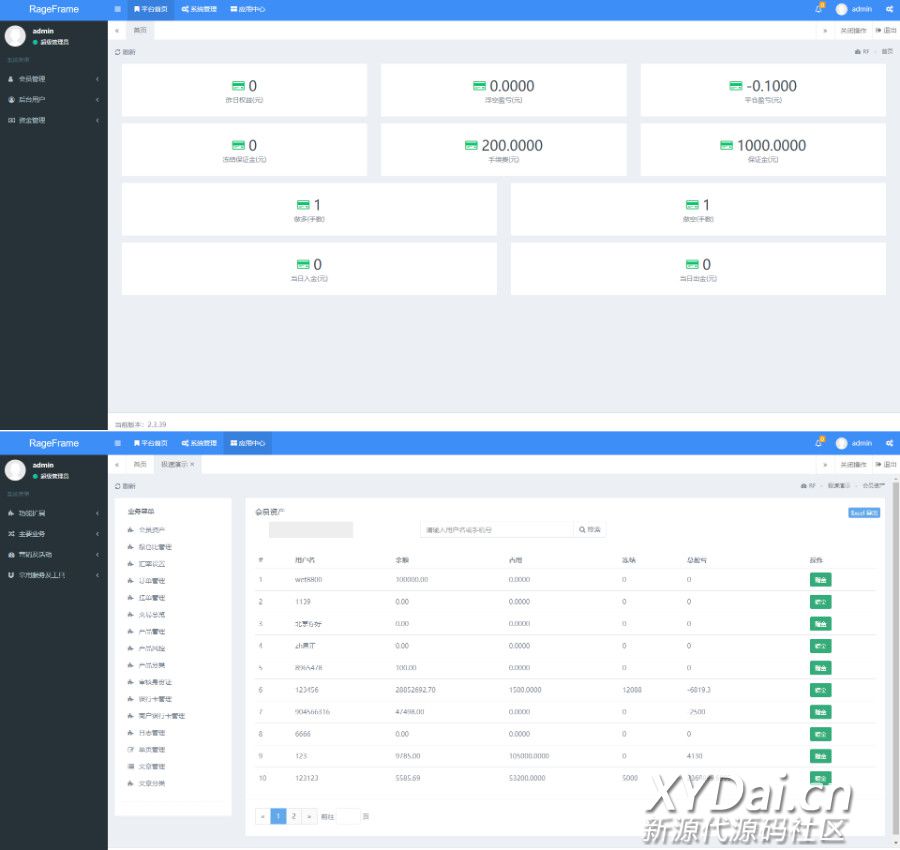
Task: Click the 营销及活动 icon in sidebar
Action: (x=11, y=554)
